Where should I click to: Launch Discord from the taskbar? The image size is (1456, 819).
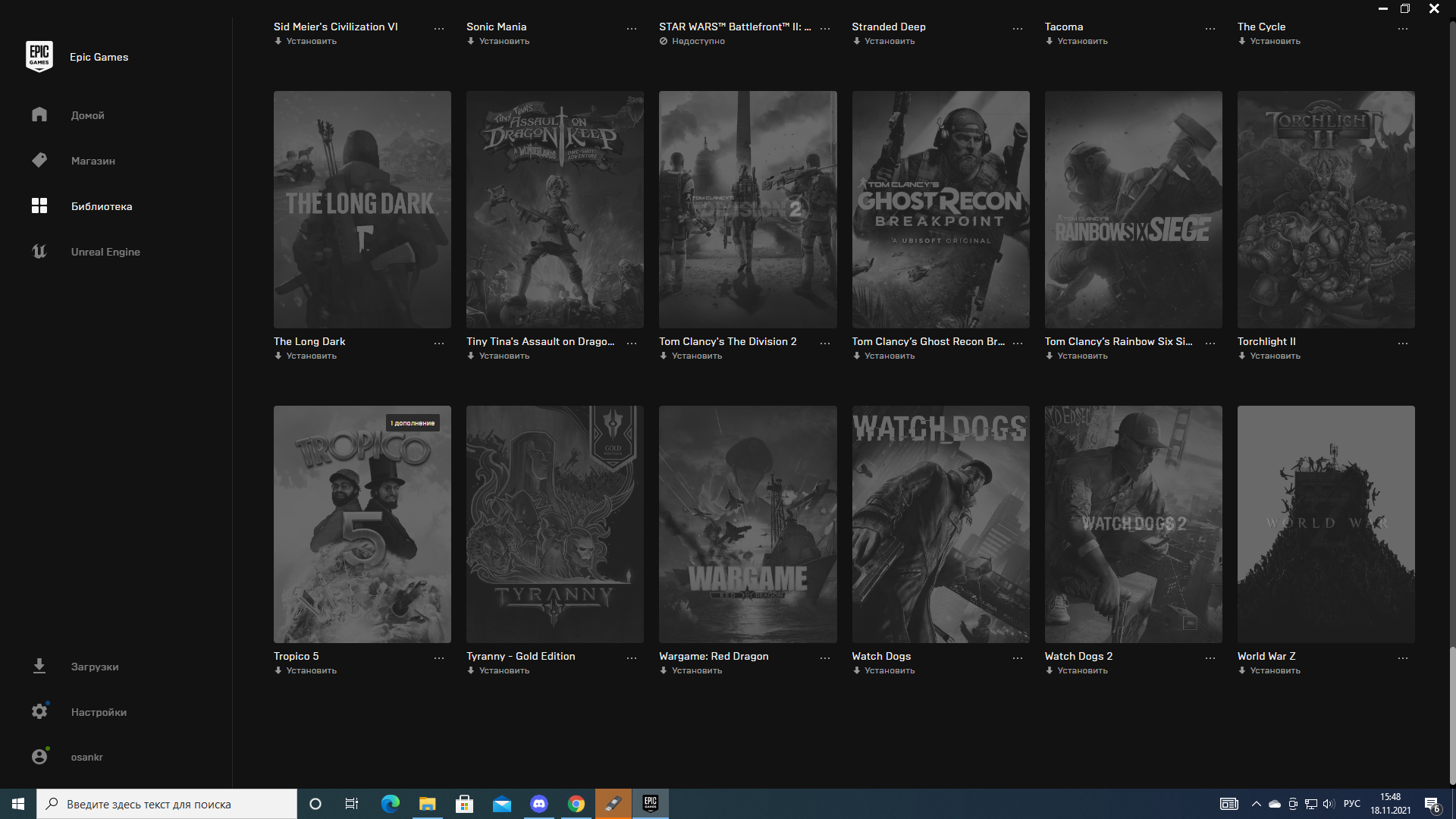tap(538, 804)
